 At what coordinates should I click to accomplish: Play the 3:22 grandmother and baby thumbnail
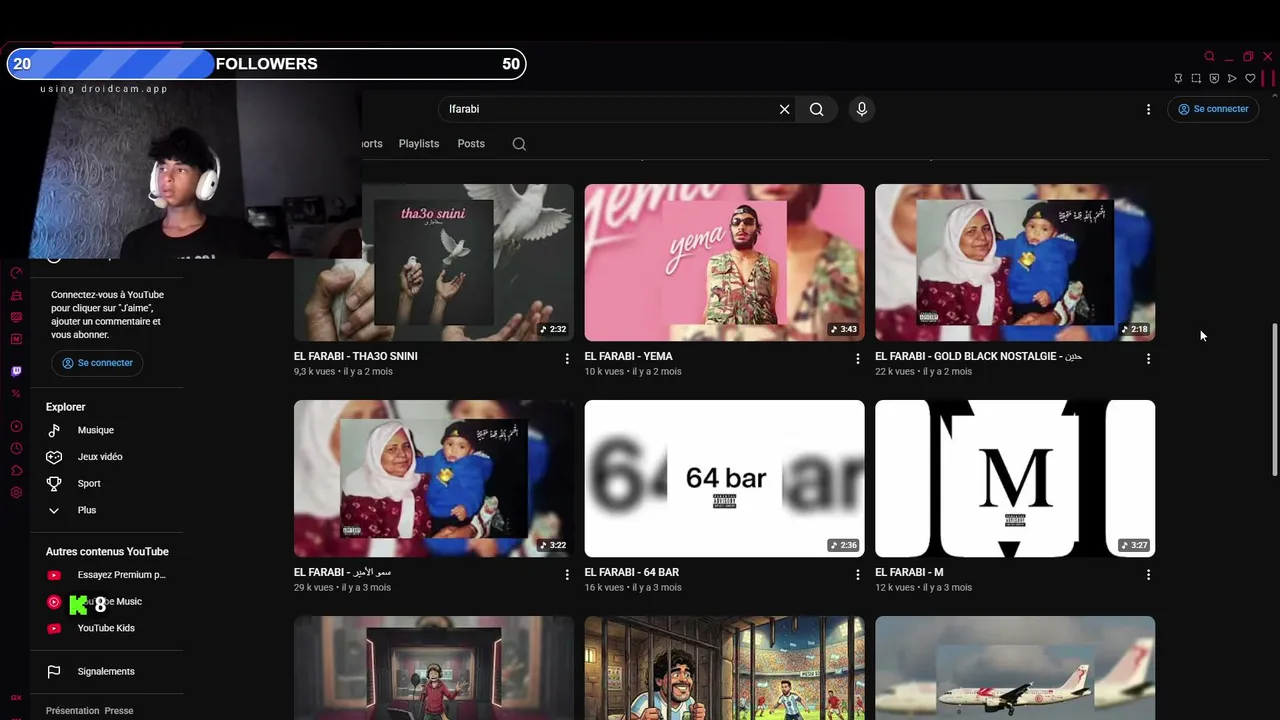click(434, 478)
